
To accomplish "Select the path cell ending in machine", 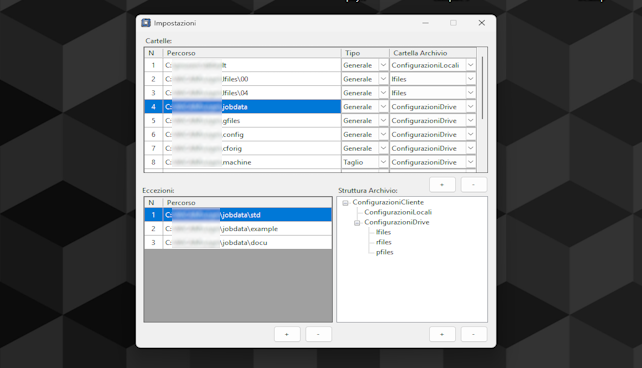I will (x=252, y=162).
